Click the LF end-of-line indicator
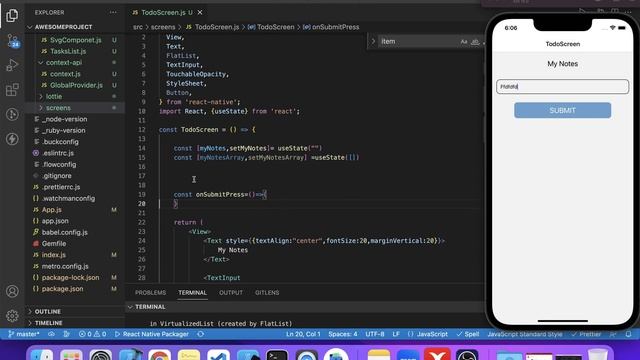This screenshot has width=640, height=360. coord(396,334)
